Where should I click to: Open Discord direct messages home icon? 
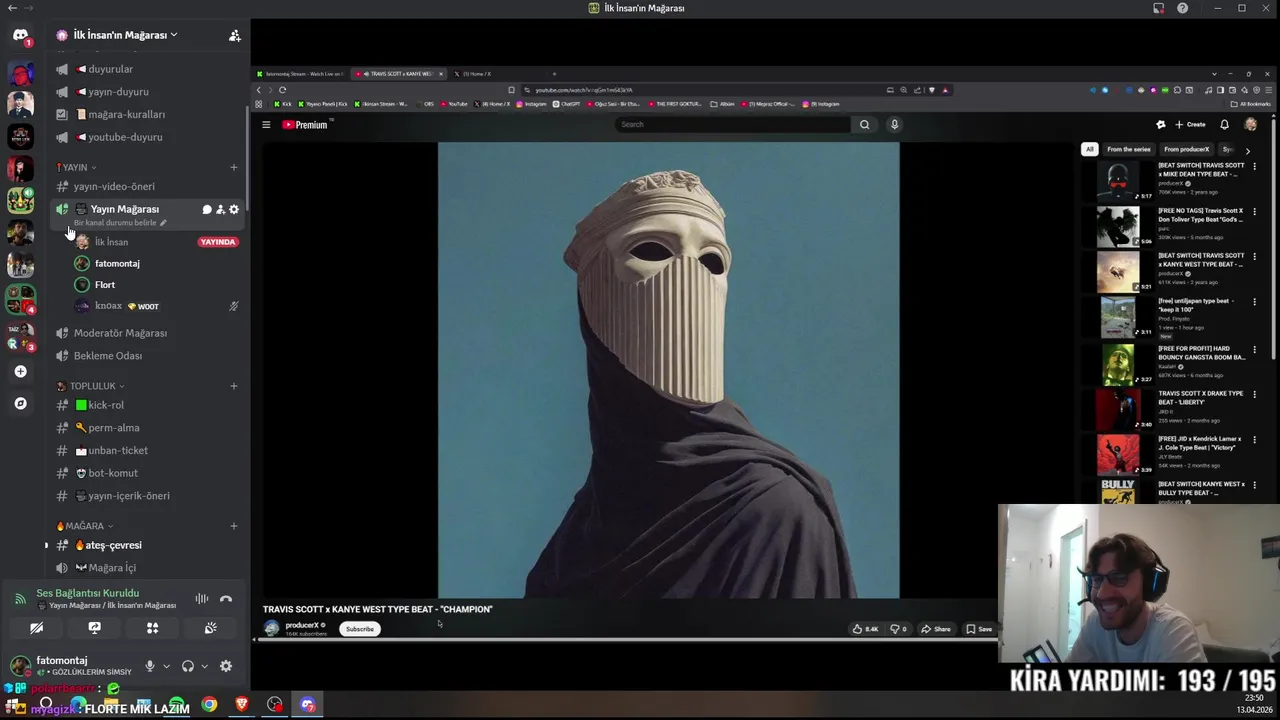(x=20, y=35)
